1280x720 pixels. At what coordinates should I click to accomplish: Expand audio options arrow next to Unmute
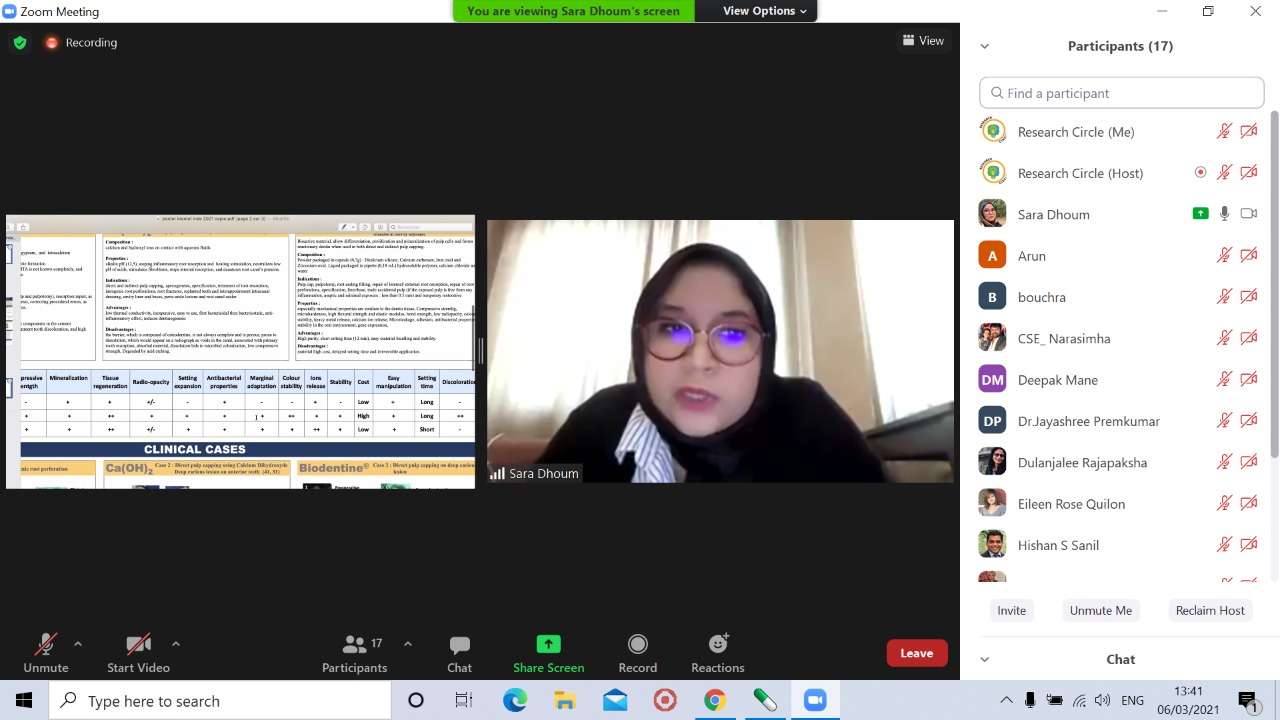(x=78, y=644)
